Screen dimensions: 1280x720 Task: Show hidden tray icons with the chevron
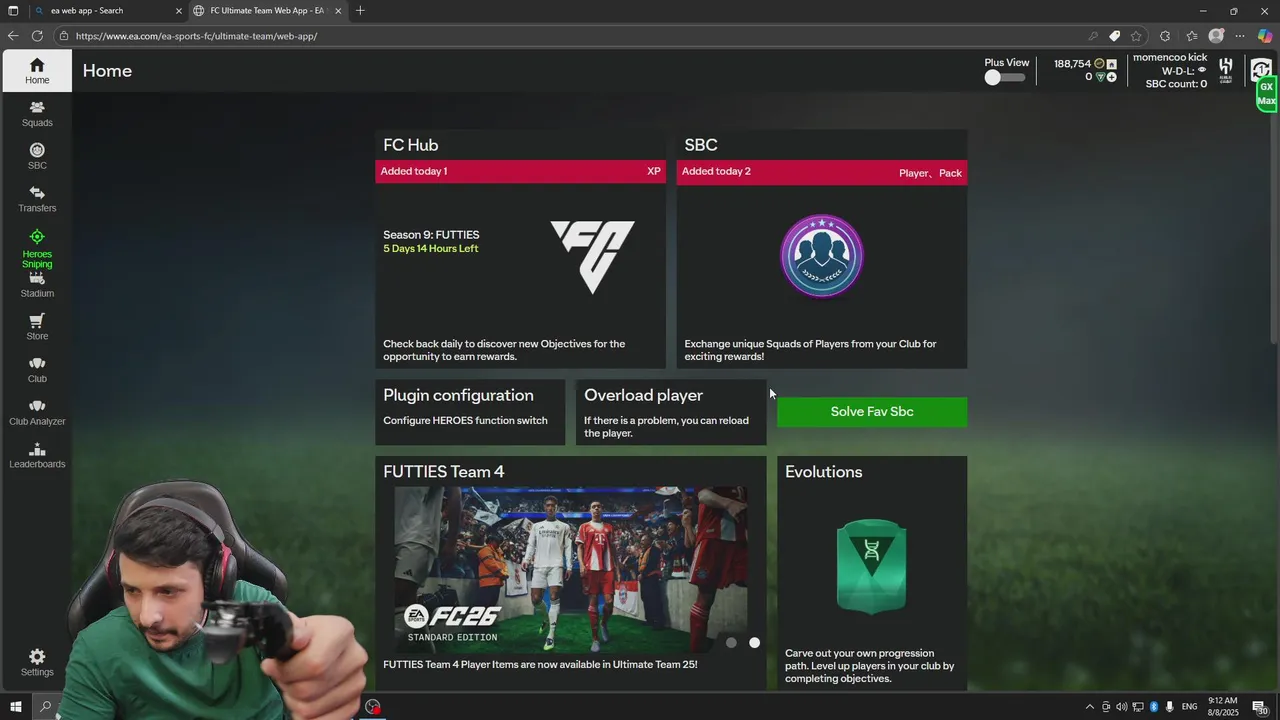coord(1090,707)
